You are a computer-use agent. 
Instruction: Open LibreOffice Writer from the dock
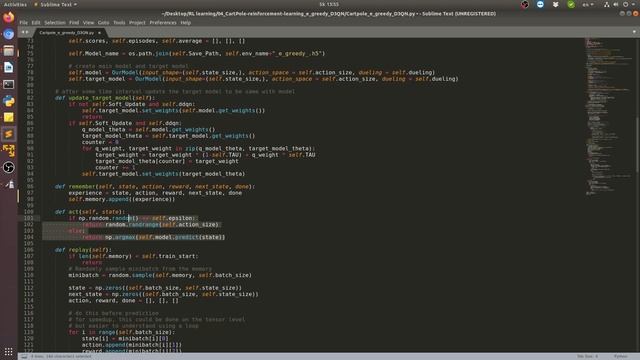[9, 67]
